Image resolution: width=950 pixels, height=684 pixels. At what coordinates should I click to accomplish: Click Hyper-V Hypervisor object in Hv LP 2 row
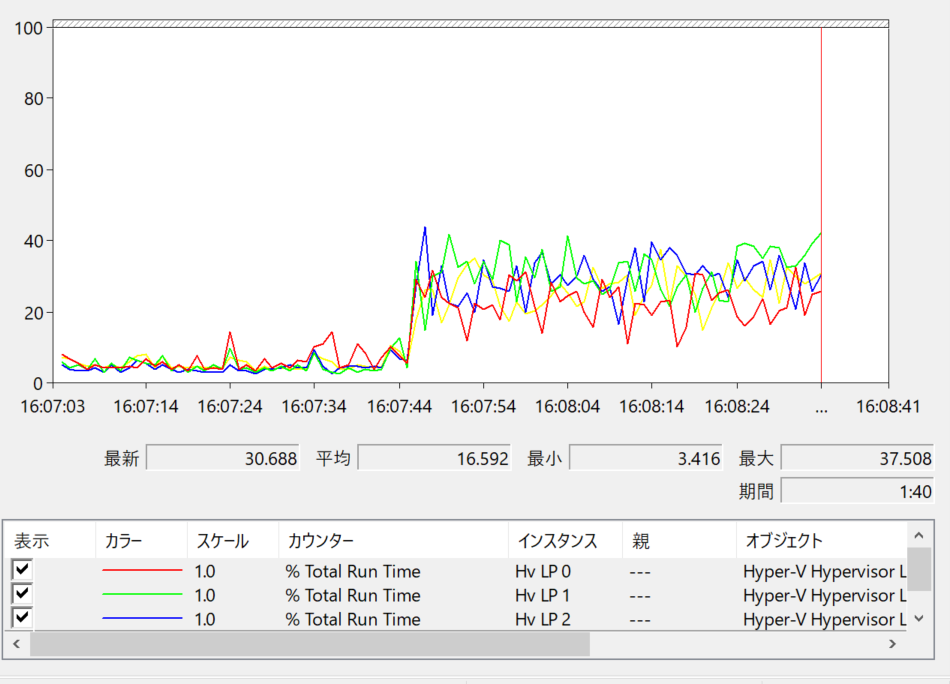pyautogui.click(x=825, y=619)
